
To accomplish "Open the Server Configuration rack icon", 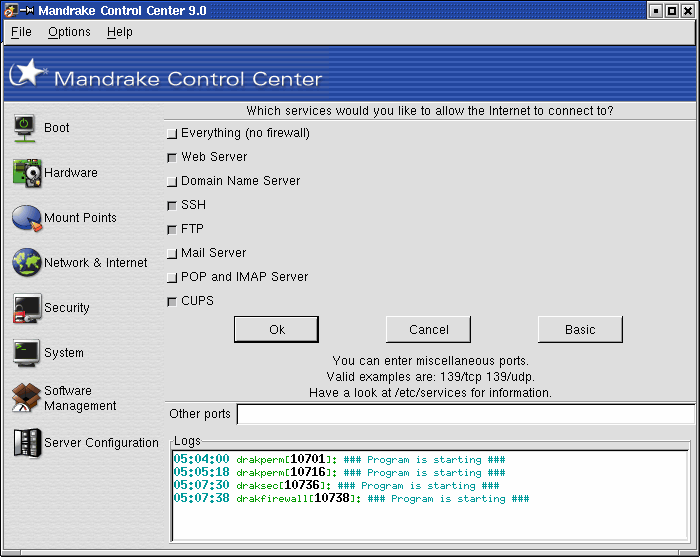I will (x=27, y=443).
